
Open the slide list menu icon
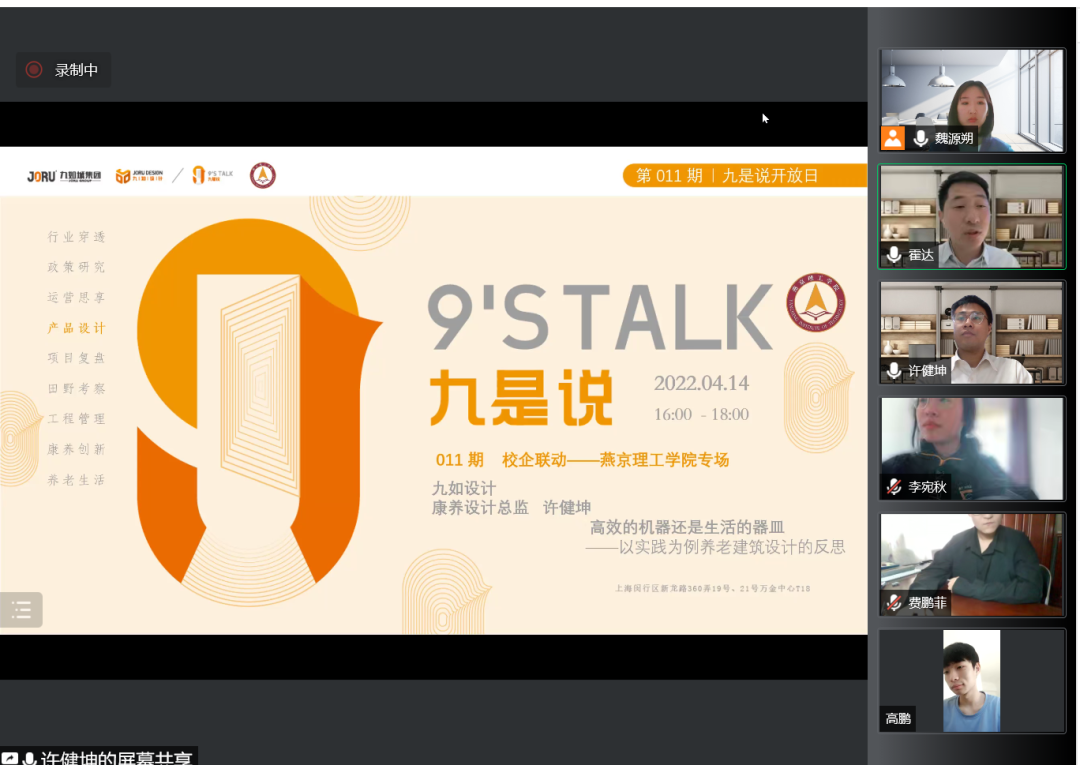21,609
